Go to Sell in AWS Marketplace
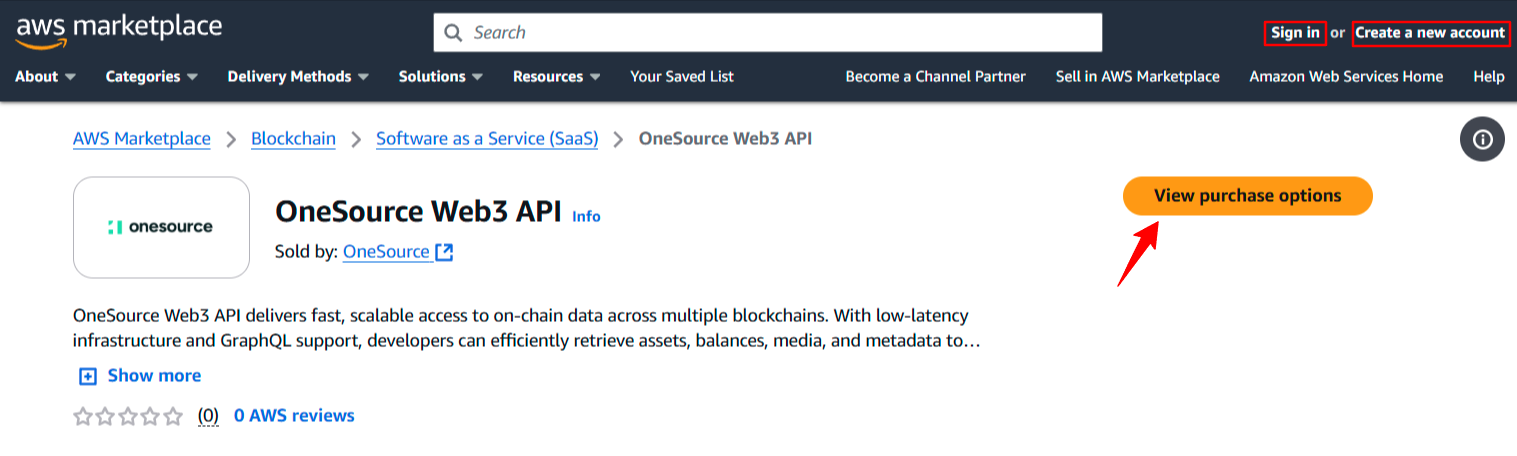Viewport: 1517px width, 456px height. (1137, 77)
